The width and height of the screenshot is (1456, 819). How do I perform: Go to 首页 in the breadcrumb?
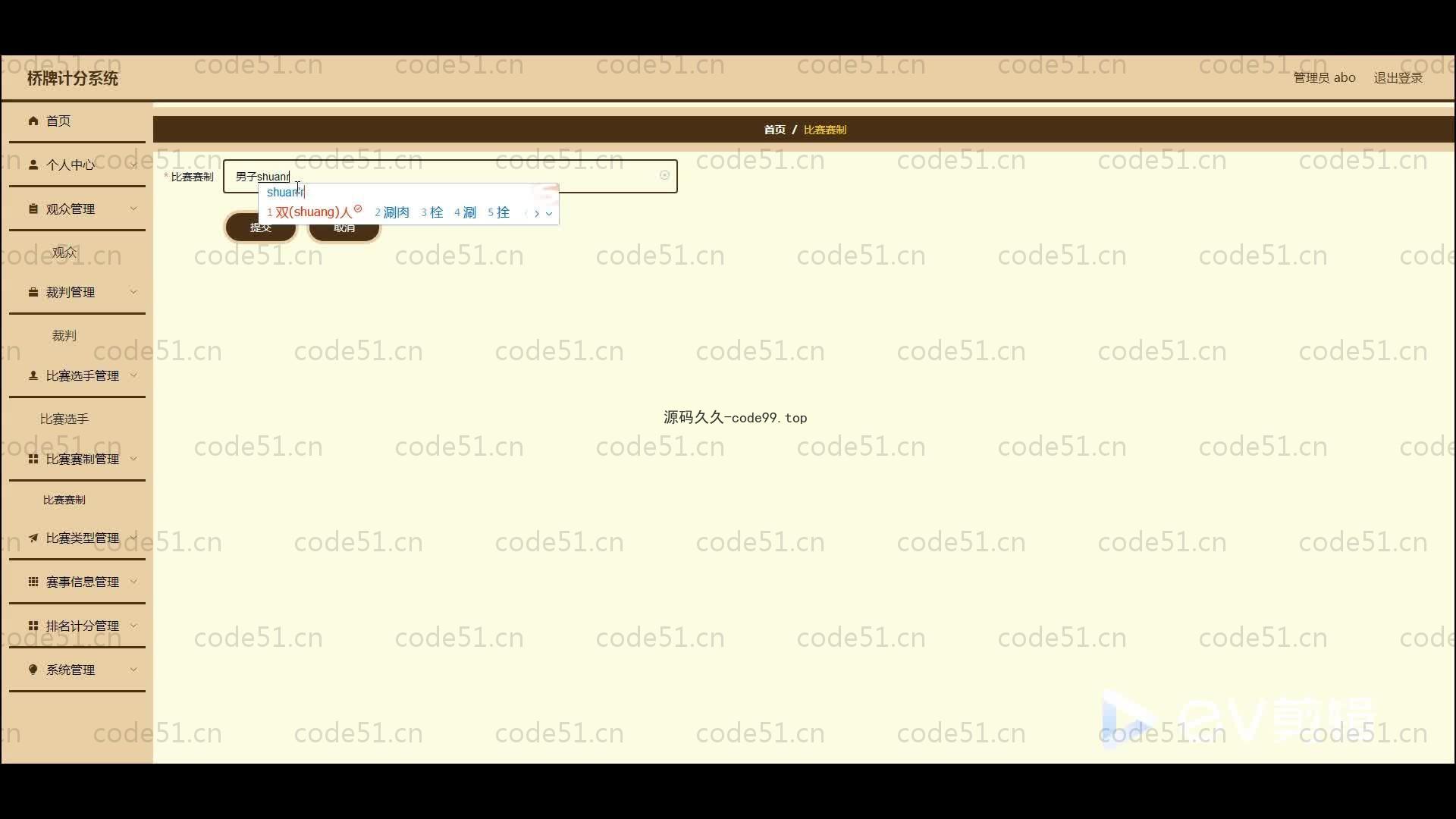pos(774,130)
